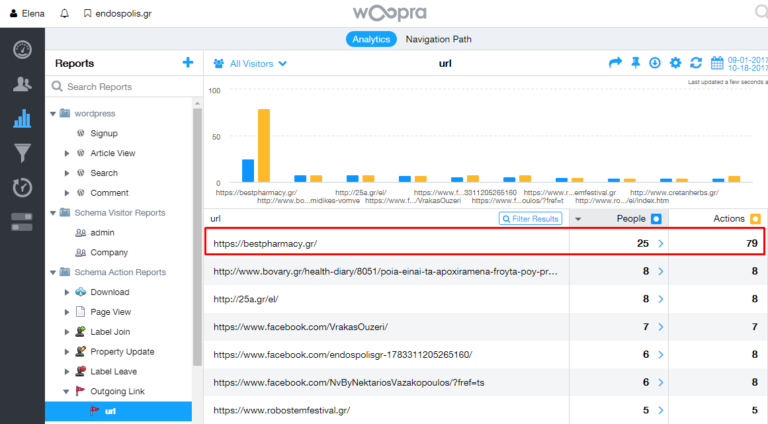
Task: Select the Analytics tab
Action: pyautogui.click(x=371, y=39)
